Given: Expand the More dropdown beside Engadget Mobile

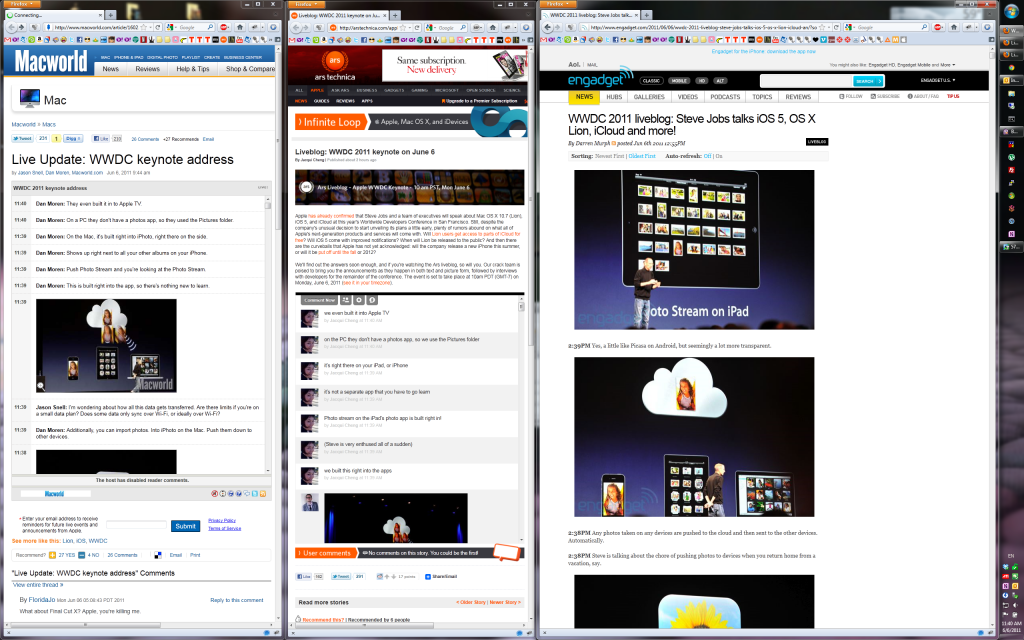Looking at the screenshot, I should coord(947,65).
